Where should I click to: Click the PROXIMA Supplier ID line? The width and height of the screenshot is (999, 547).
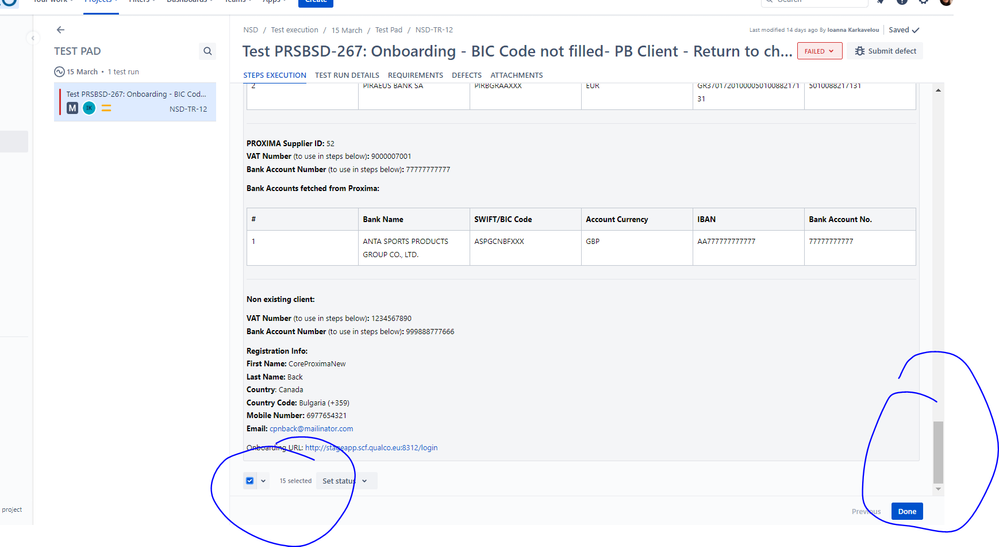point(290,144)
